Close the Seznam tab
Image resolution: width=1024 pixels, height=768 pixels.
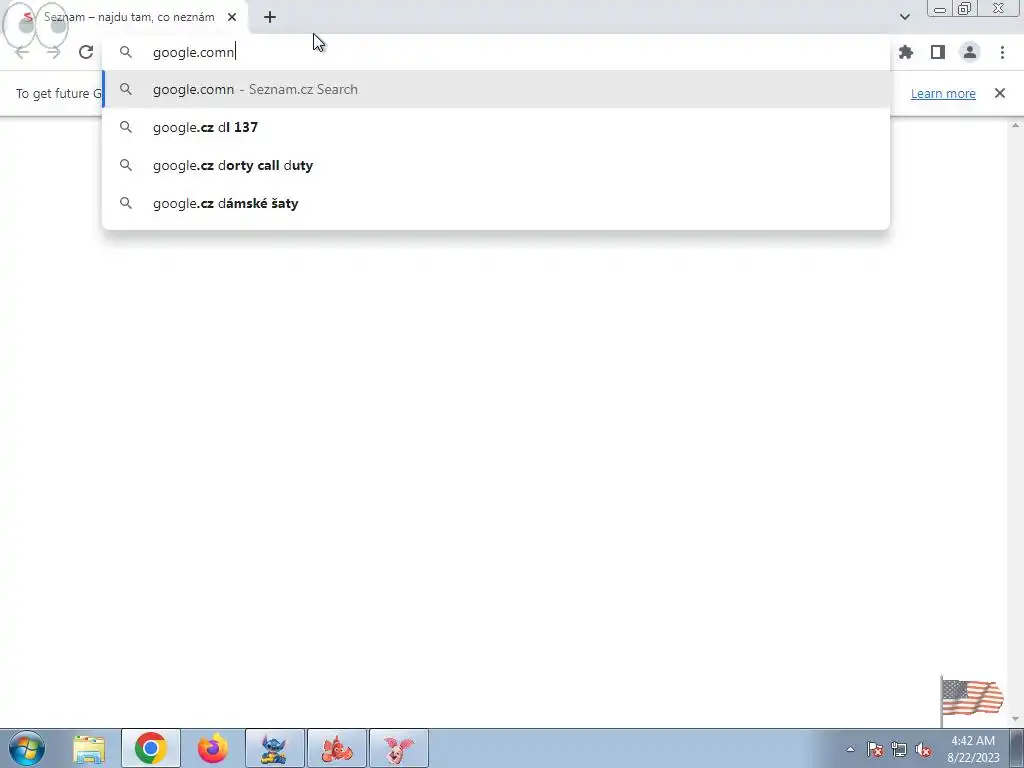[x=232, y=17]
